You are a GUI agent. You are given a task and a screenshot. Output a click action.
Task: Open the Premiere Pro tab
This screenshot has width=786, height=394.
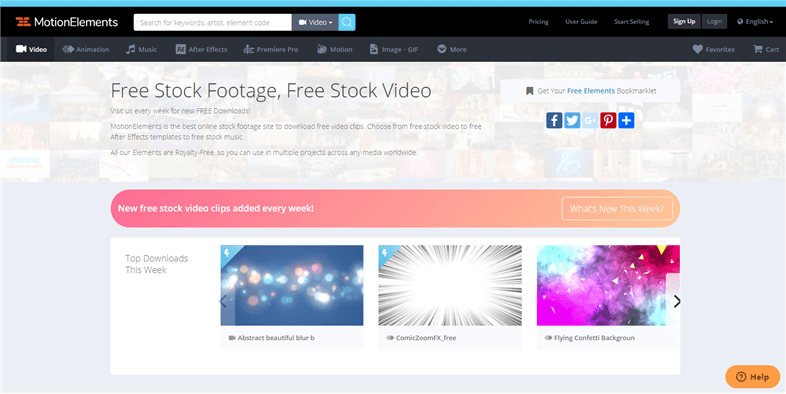coord(271,49)
